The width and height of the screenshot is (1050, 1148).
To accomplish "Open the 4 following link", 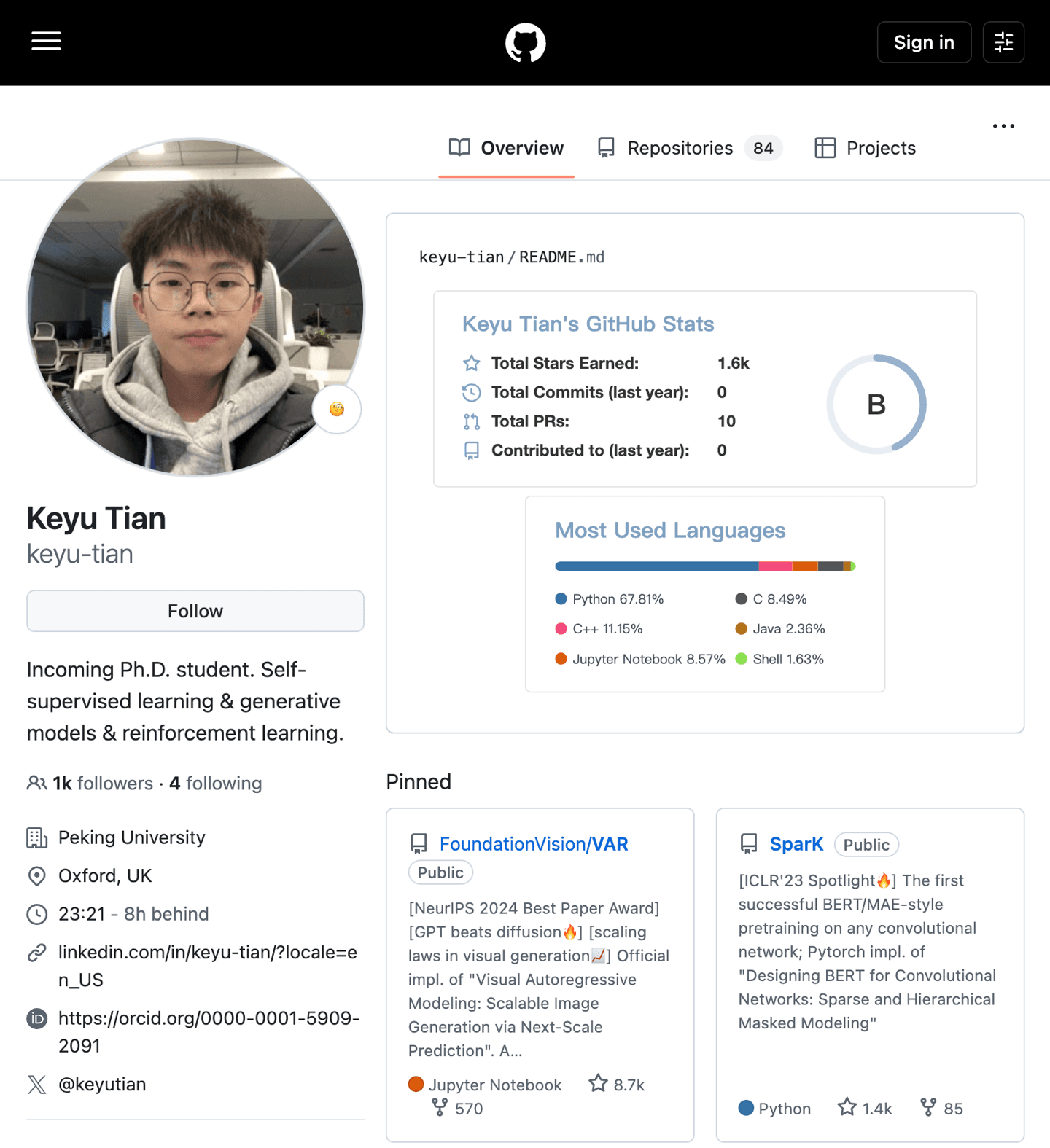I will click(x=216, y=784).
